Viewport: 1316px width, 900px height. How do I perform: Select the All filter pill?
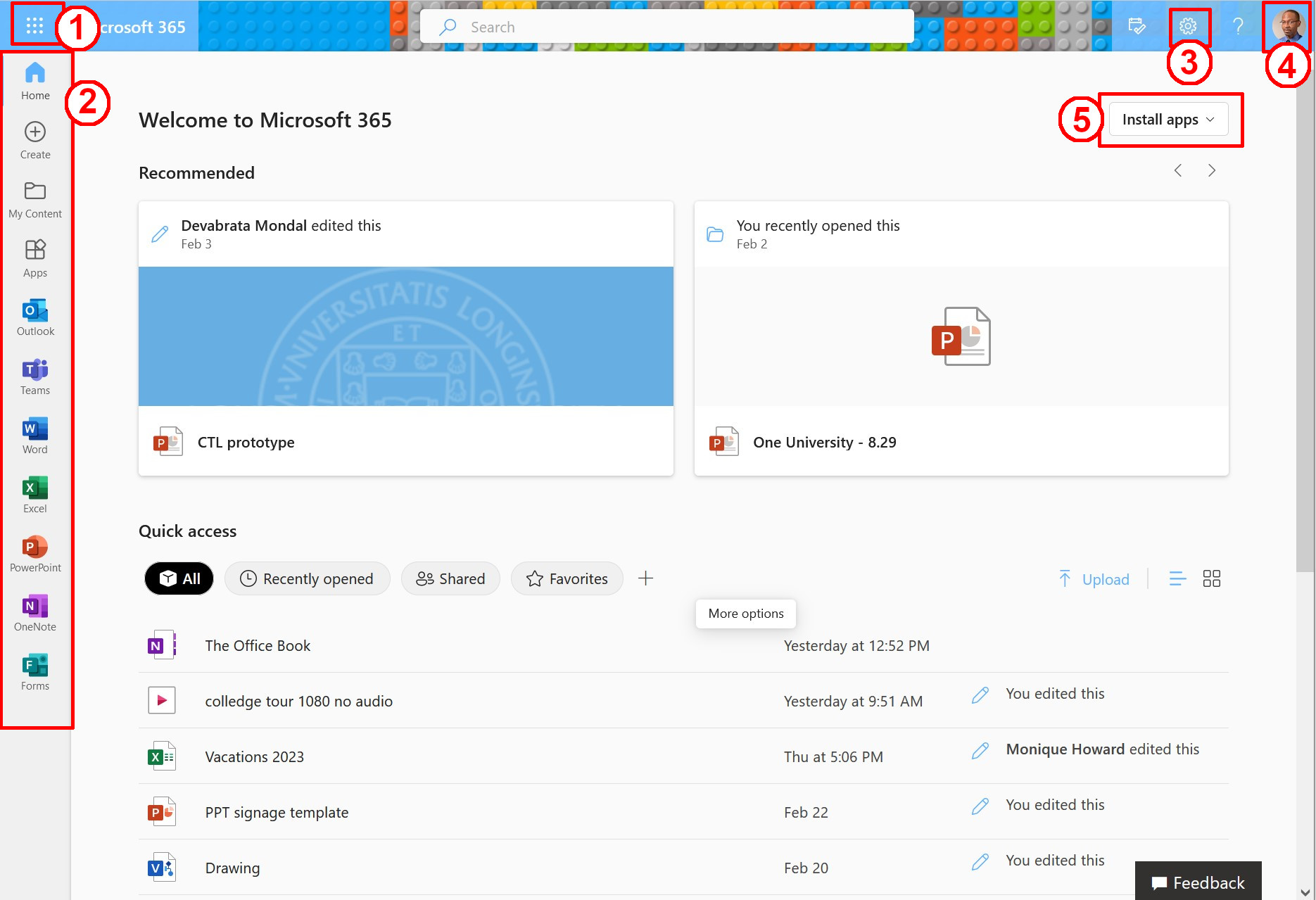[179, 578]
